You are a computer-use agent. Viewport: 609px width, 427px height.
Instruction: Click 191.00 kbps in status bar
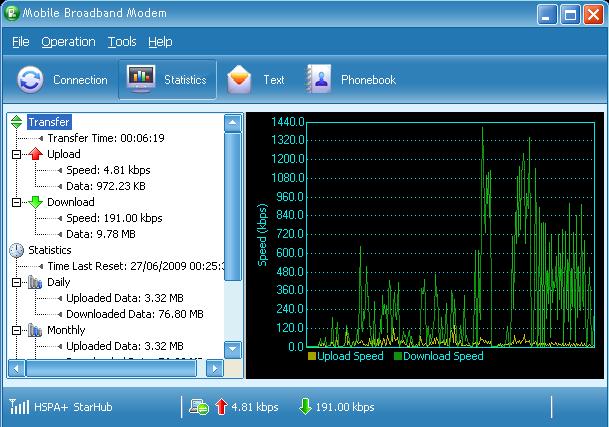345,407
